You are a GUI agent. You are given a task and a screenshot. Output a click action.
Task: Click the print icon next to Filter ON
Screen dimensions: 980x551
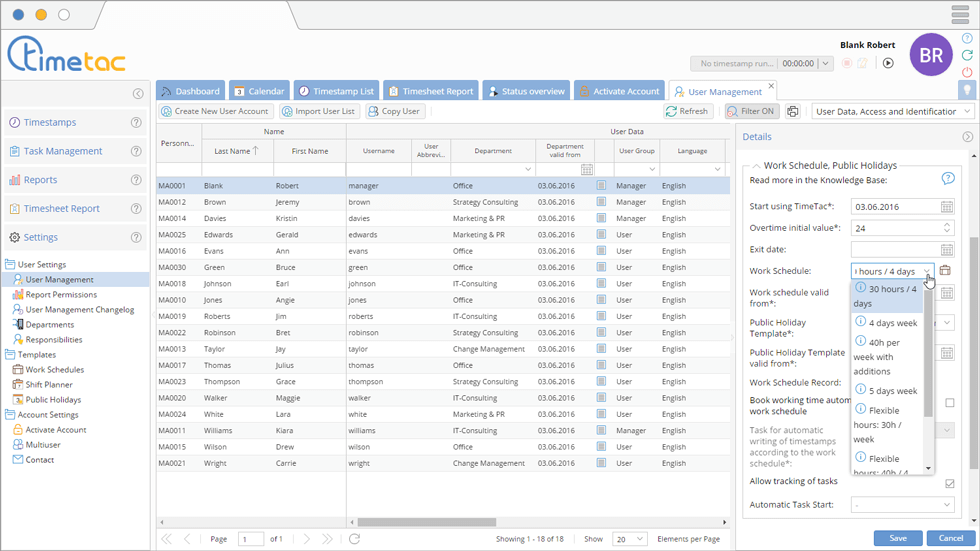point(793,112)
